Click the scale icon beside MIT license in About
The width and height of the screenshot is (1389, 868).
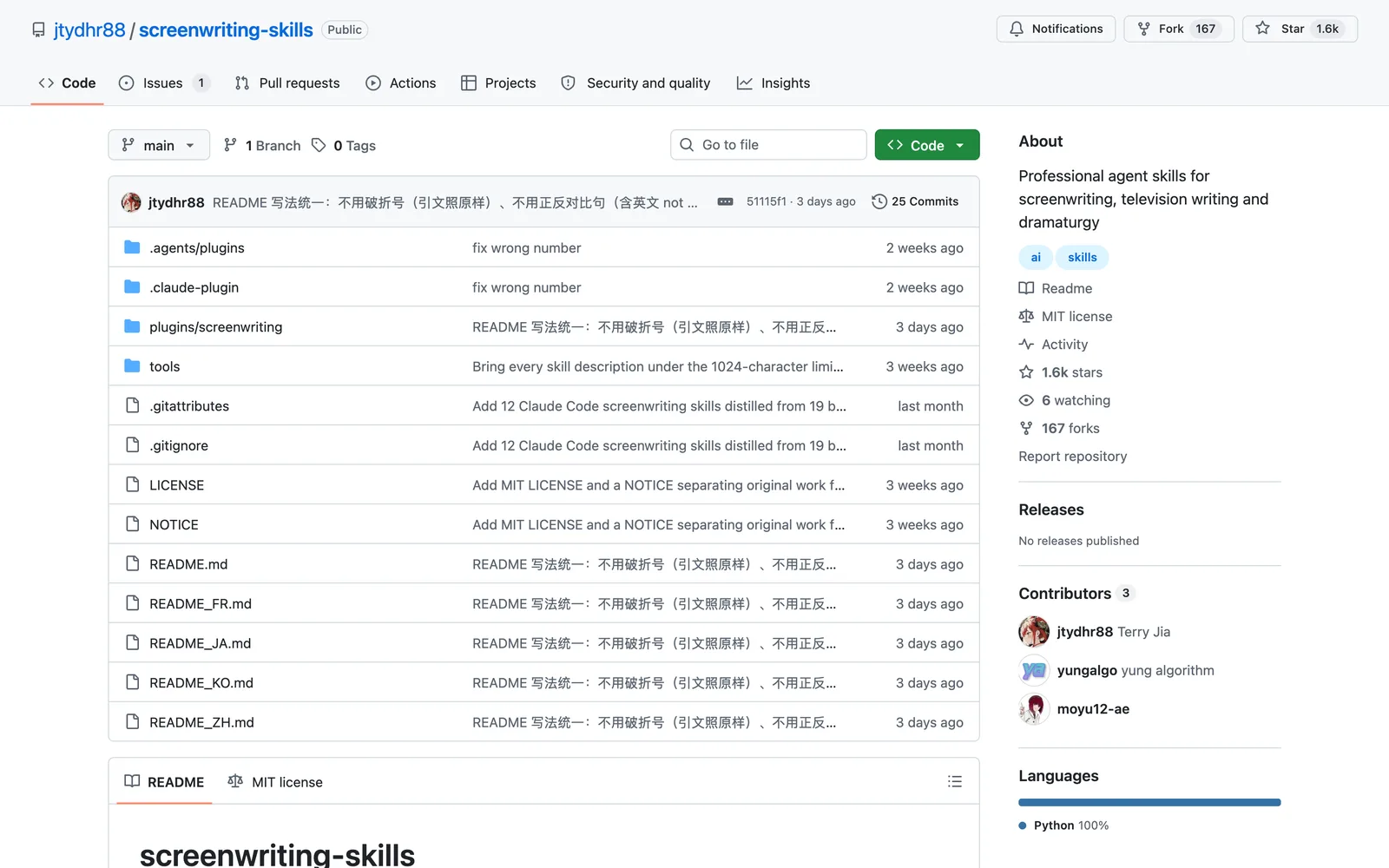tap(1026, 316)
